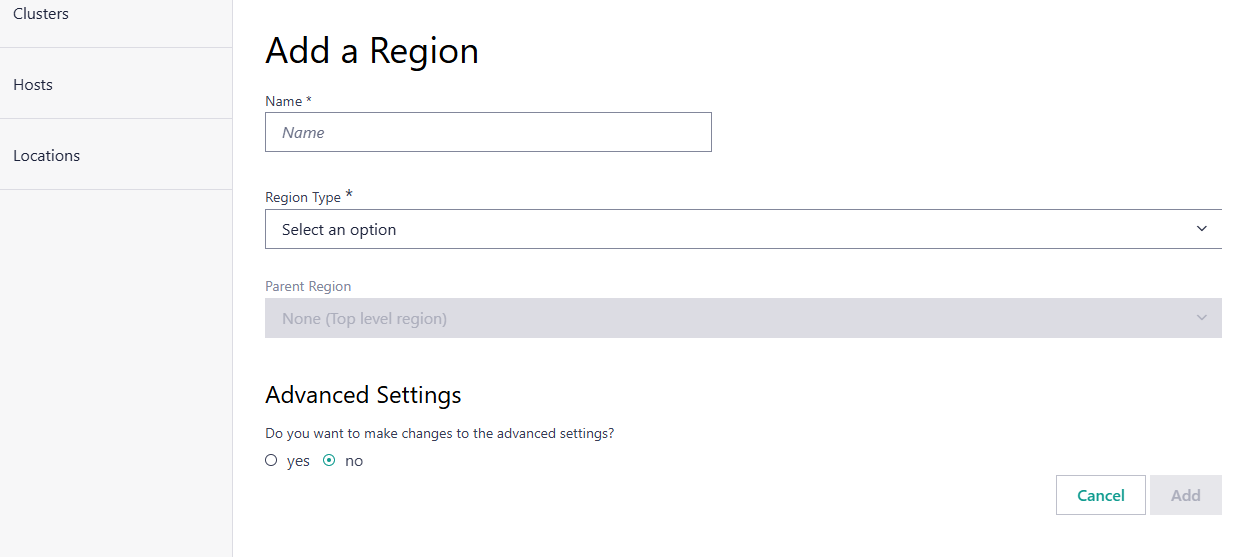Select the yes radio button circle
The width and height of the screenshot is (1237, 557).
point(271,461)
